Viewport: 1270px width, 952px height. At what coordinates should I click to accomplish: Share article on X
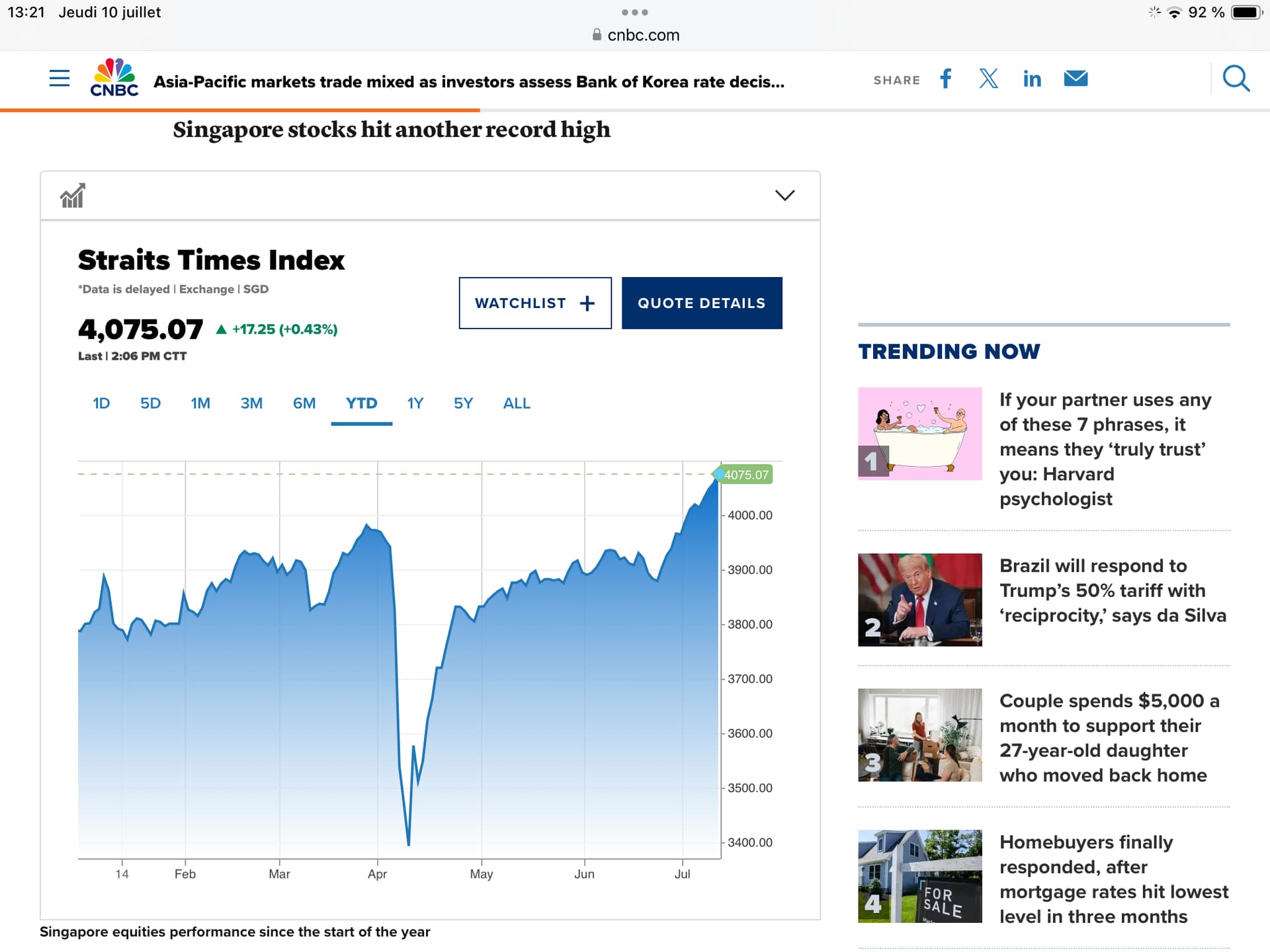point(988,79)
